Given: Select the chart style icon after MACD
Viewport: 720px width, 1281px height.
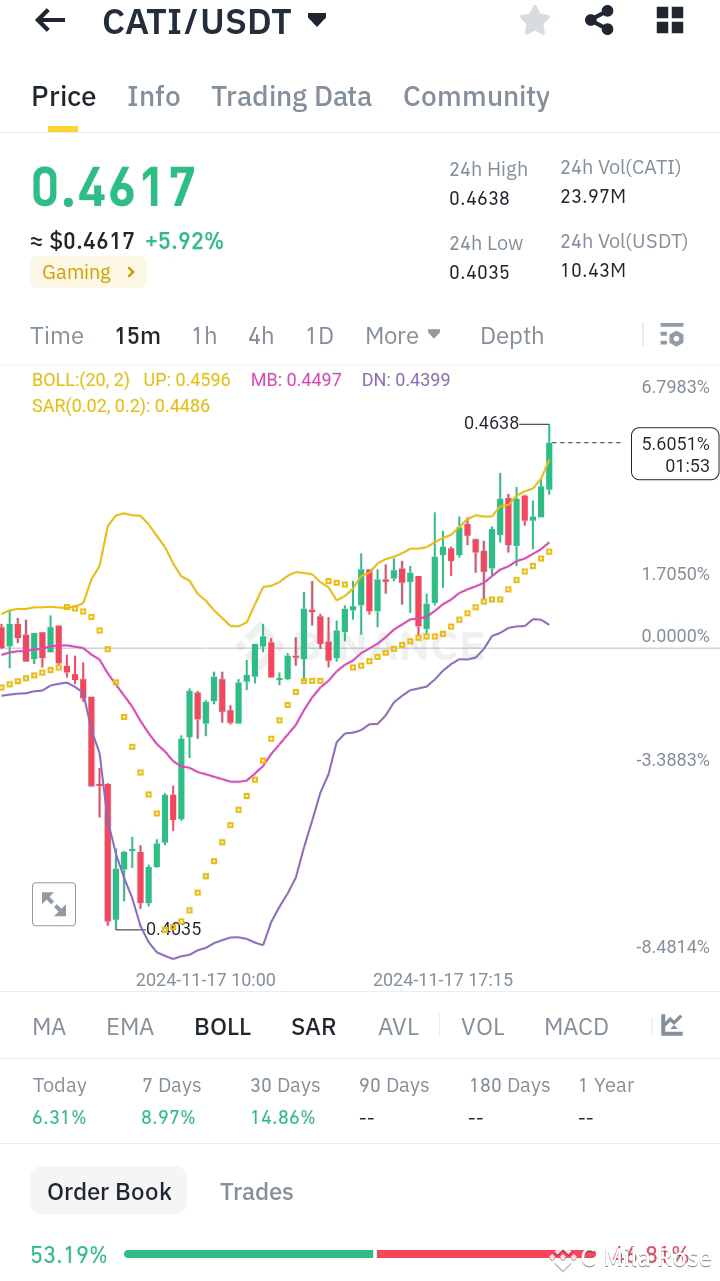Looking at the screenshot, I should coord(671,1025).
